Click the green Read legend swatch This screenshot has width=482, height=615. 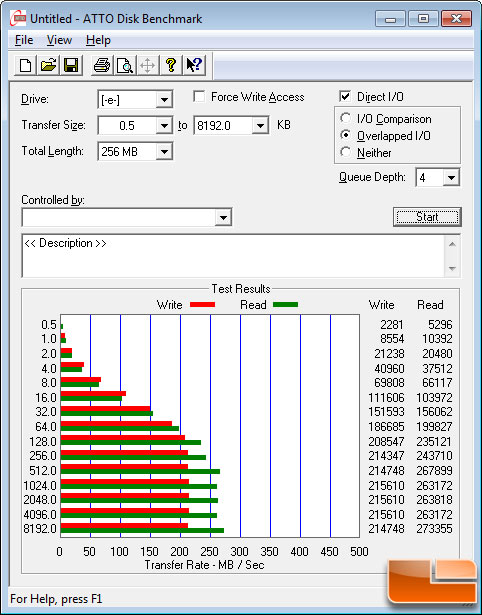pyautogui.click(x=286, y=305)
